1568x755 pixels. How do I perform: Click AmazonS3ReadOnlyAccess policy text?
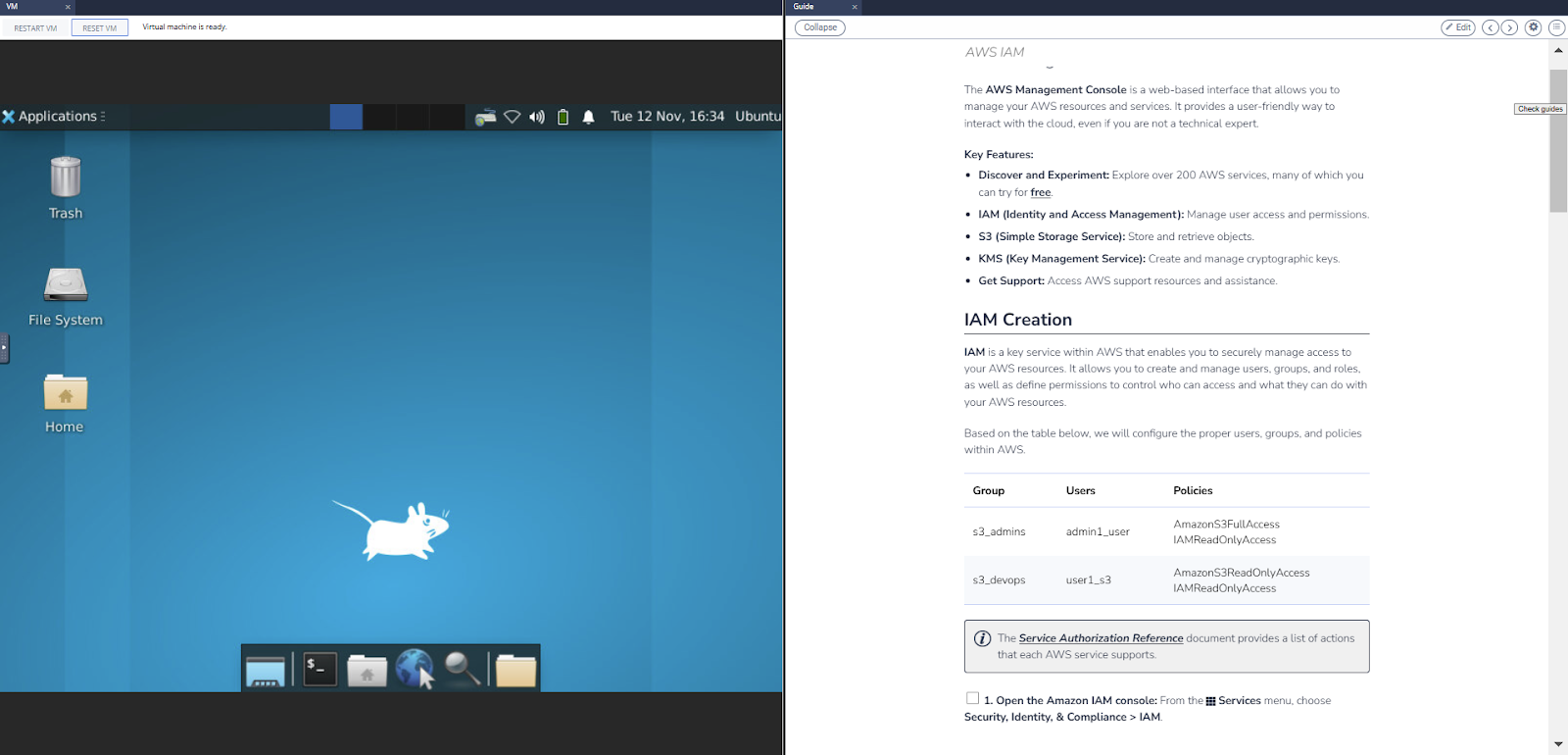coord(1241,572)
